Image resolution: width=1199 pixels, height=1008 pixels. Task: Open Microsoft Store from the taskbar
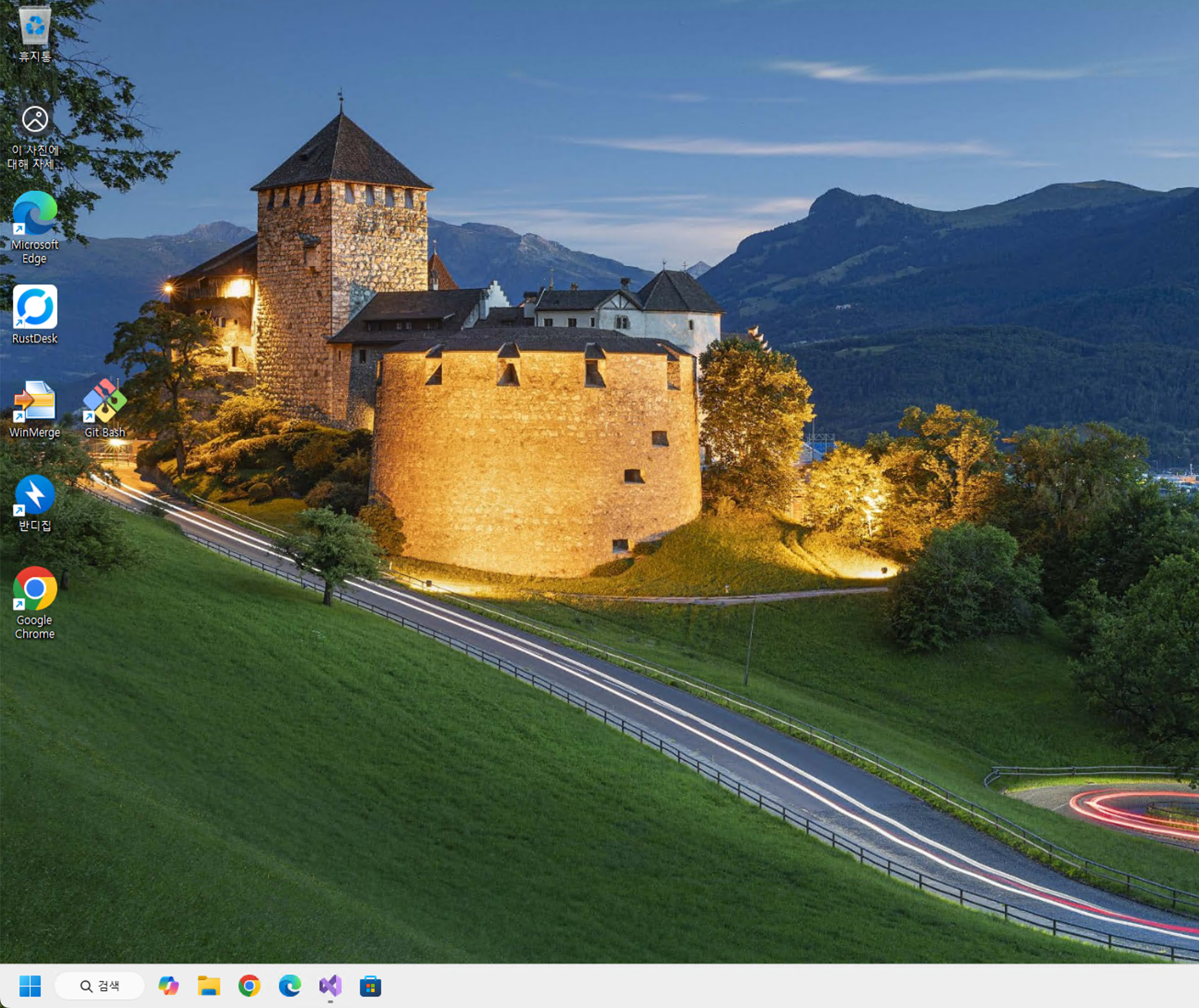[x=370, y=985]
